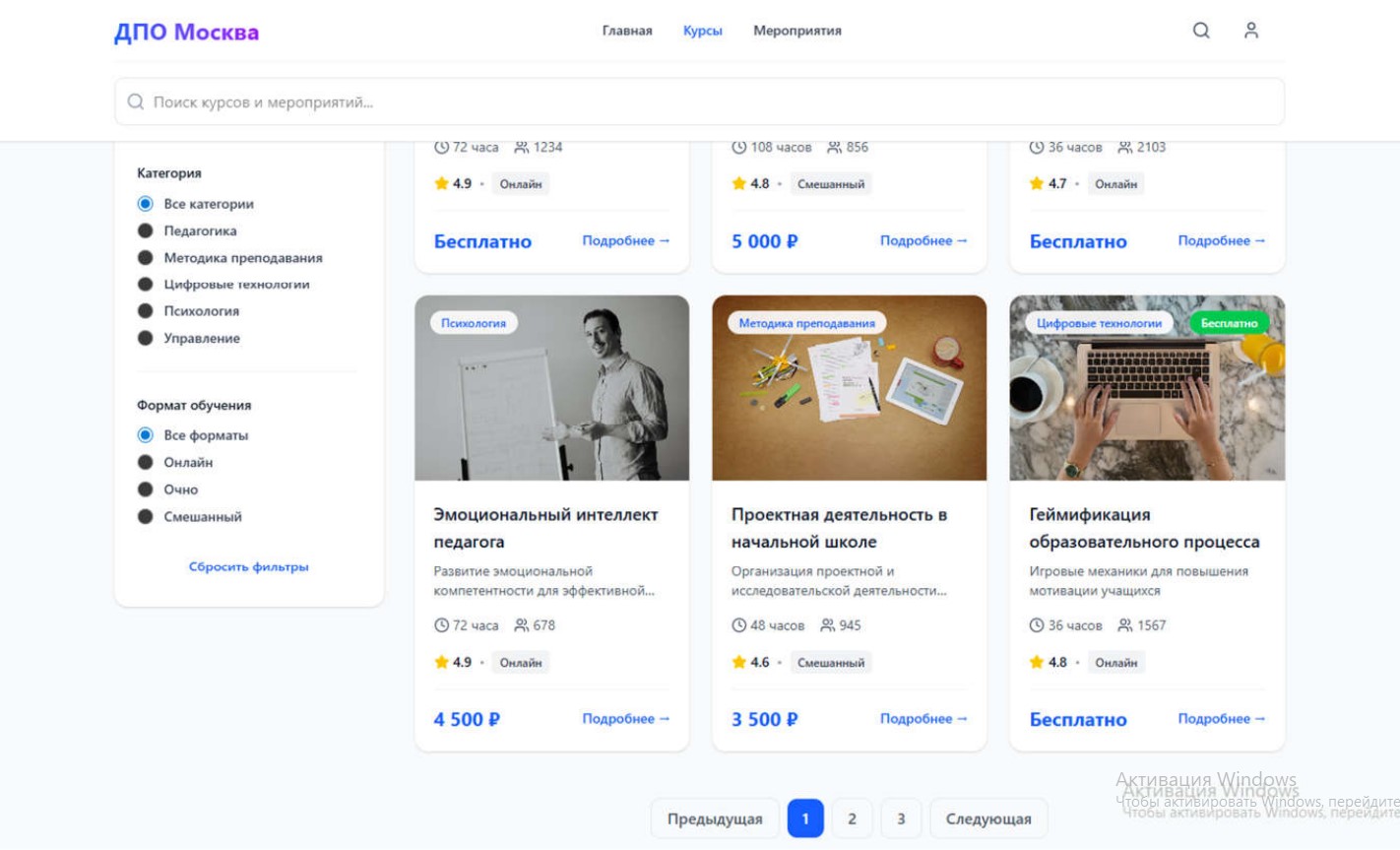Open the Курсы nav item

coord(703,31)
